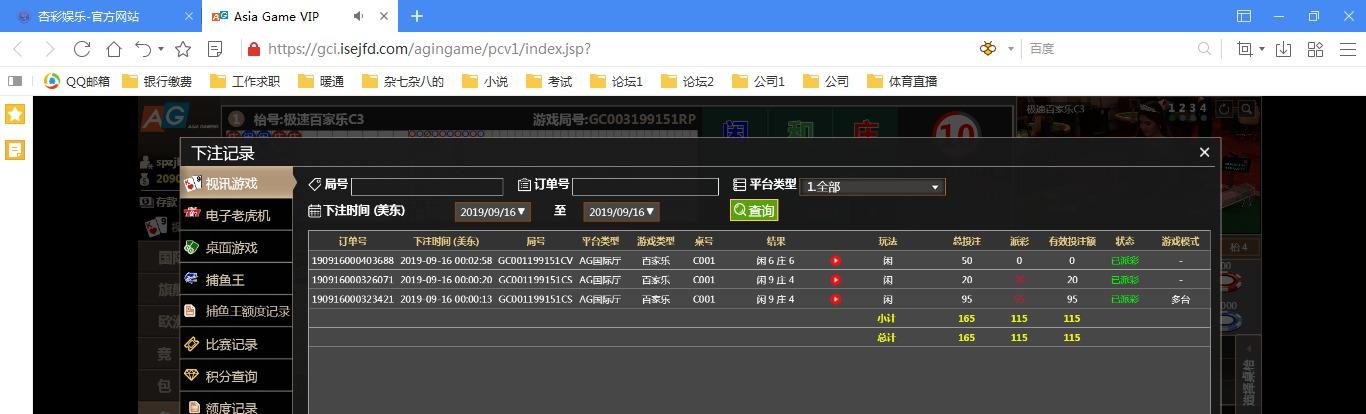Mute the Asia Game VIP tab audio
This screenshot has height=414, width=1366.
359,17
